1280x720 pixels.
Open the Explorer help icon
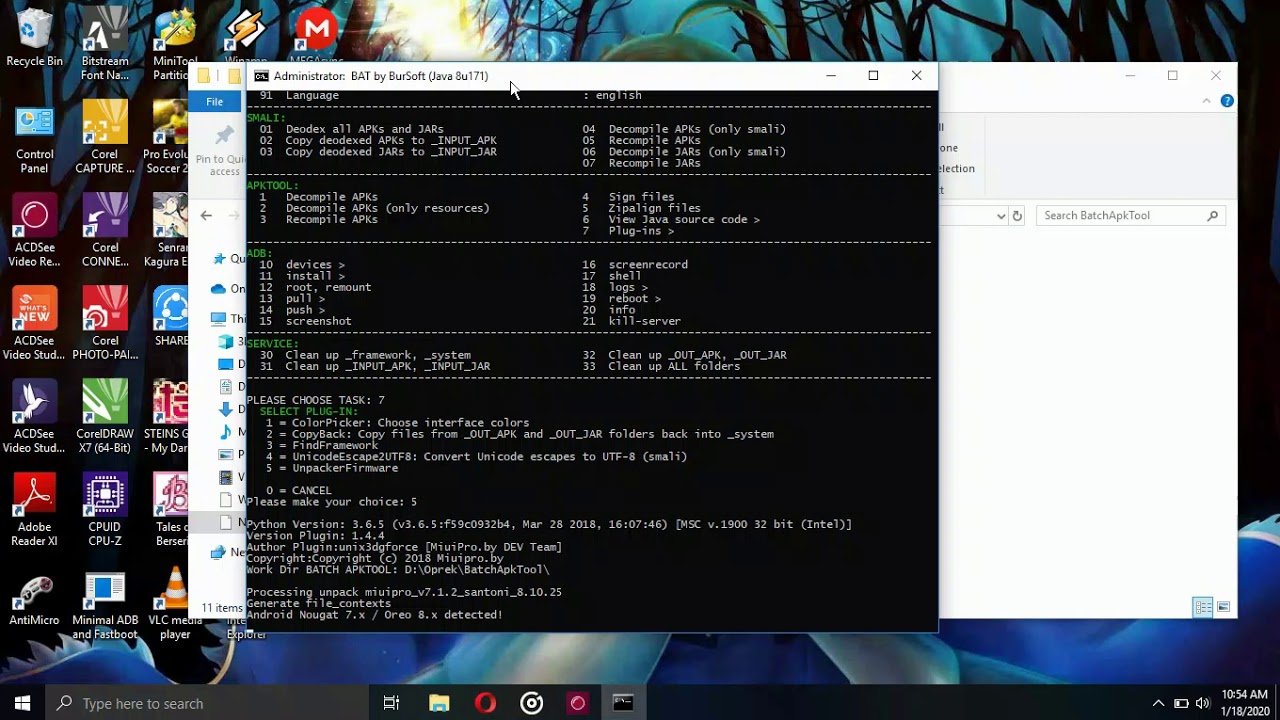point(1227,101)
